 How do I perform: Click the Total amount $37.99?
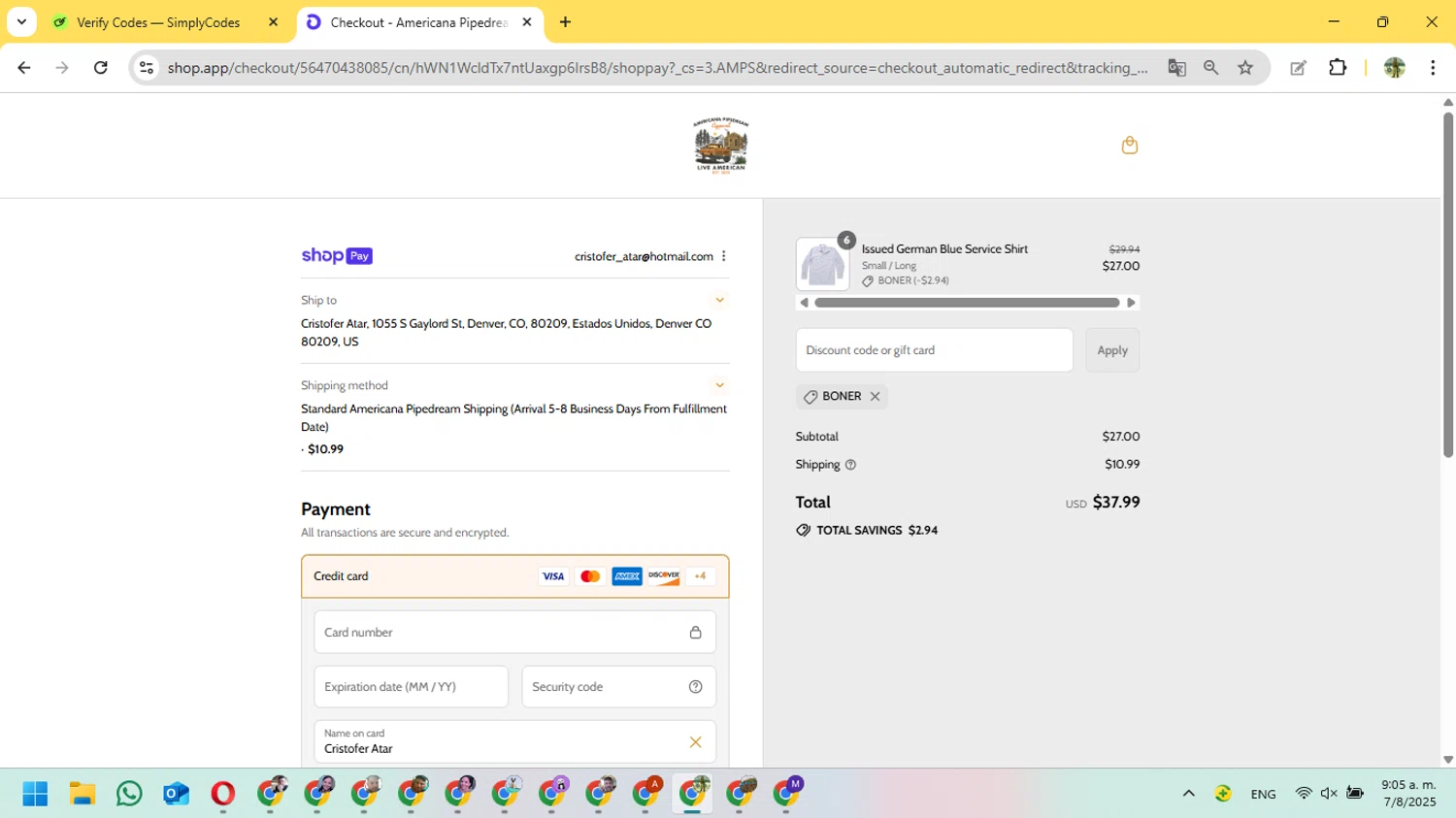coord(1116,503)
